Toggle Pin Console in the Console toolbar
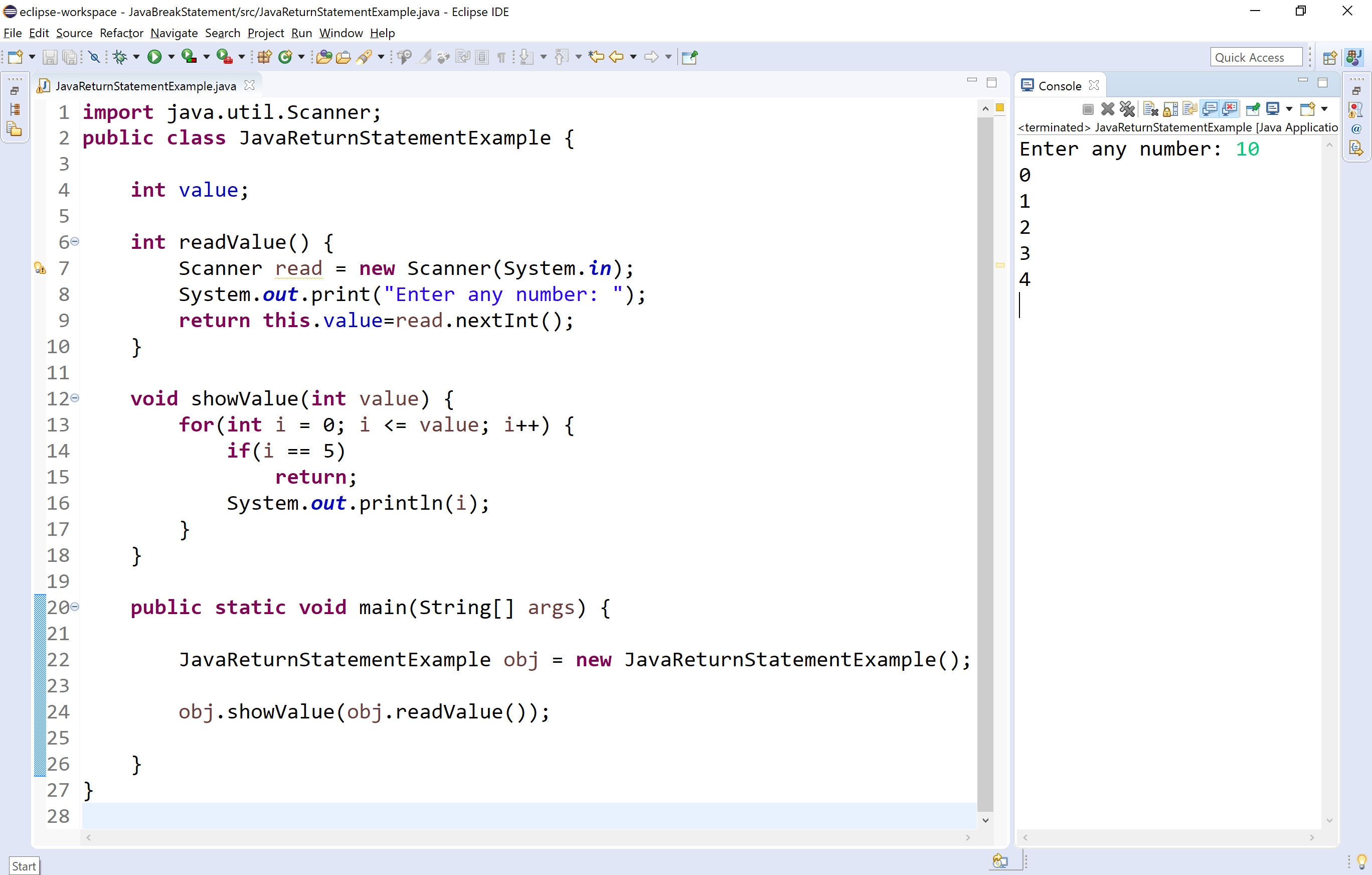The width and height of the screenshot is (1372, 875). pyautogui.click(x=1253, y=109)
